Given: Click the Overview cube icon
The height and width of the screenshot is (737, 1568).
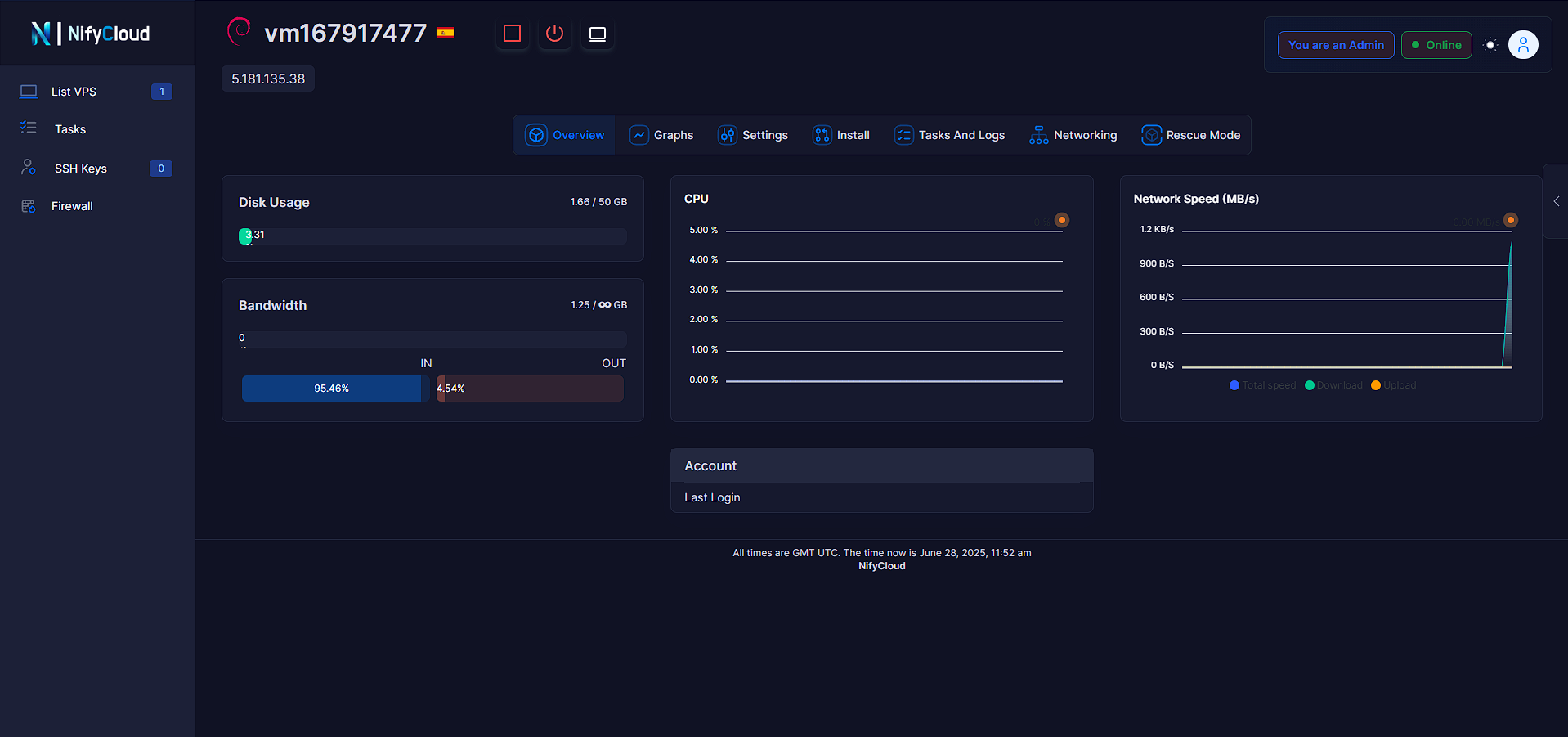Looking at the screenshot, I should click(x=536, y=135).
